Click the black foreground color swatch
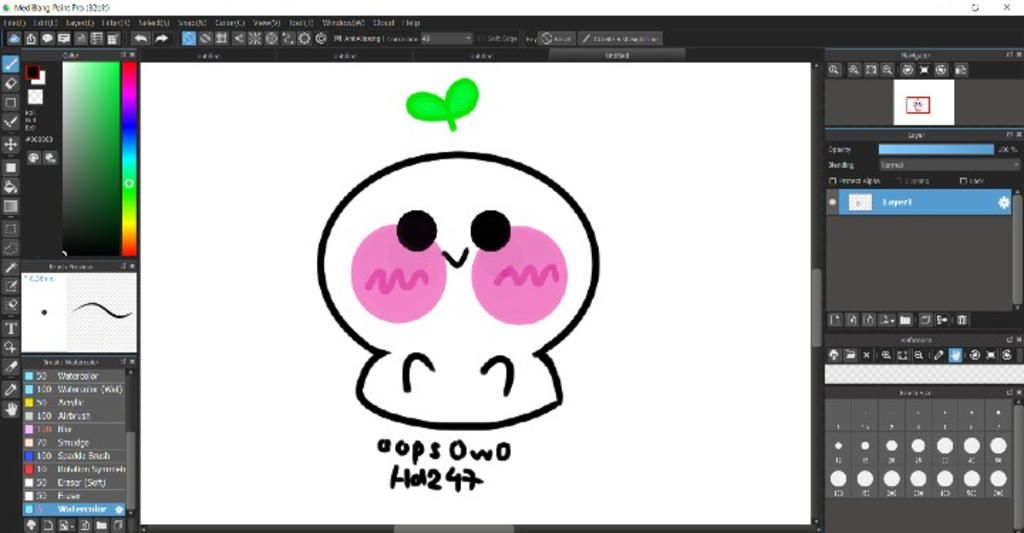Image resolution: width=1024 pixels, height=533 pixels. (x=32, y=72)
